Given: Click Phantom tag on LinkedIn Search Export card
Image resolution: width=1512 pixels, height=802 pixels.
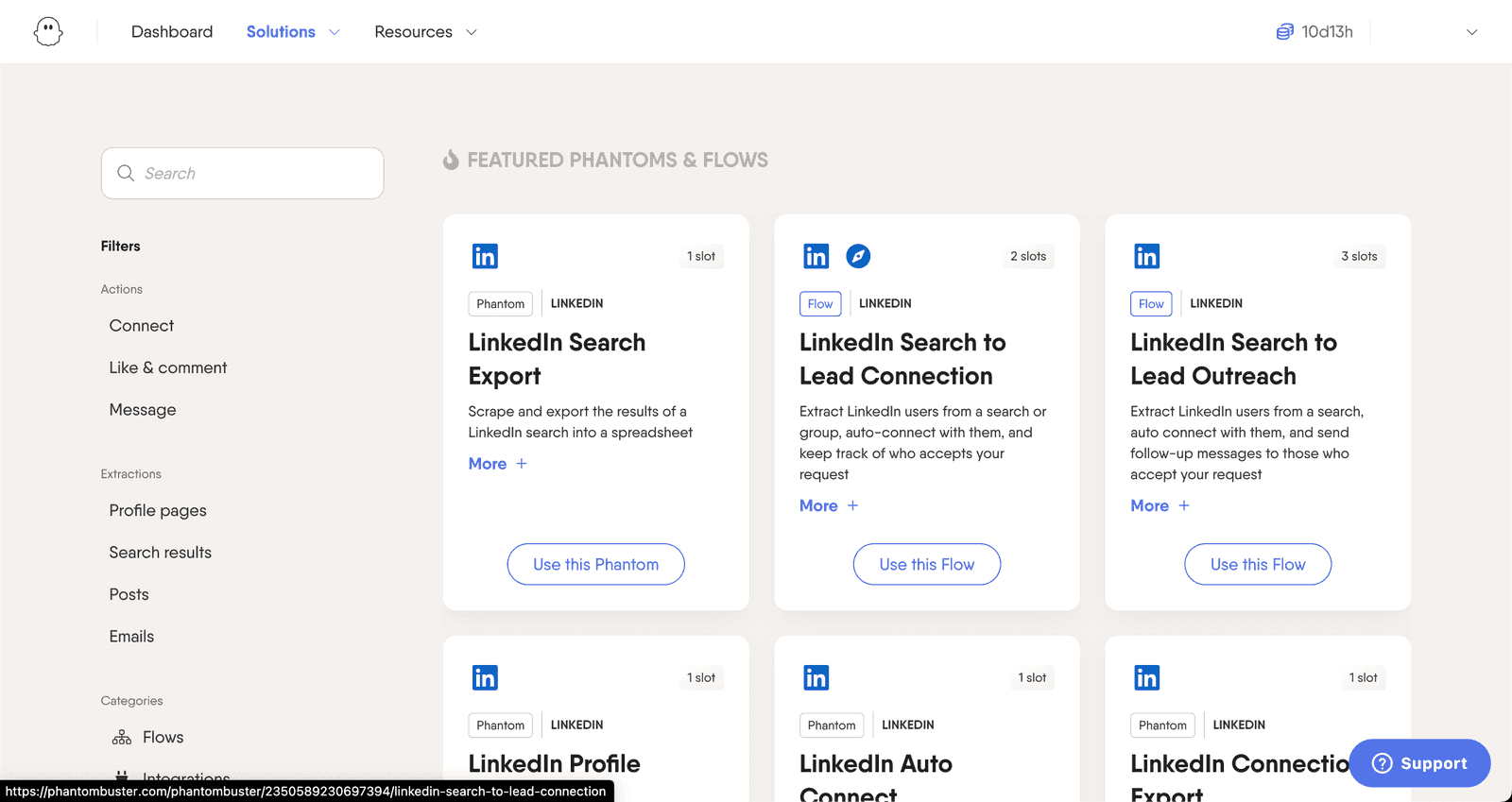Looking at the screenshot, I should [x=500, y=303].
